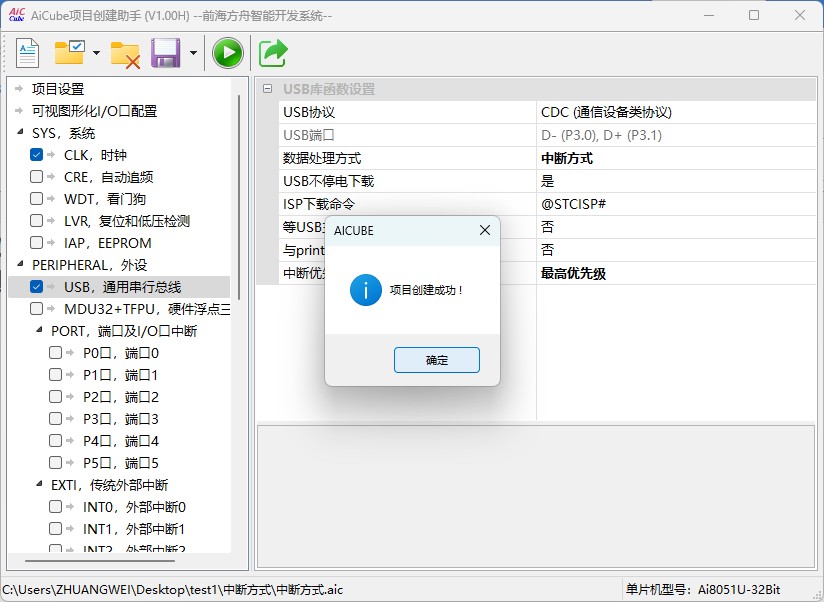Screen dimensions: 824x602
Task: Collapse the PERIPHERAL 外设 tree node
Action: pos(20,264)
